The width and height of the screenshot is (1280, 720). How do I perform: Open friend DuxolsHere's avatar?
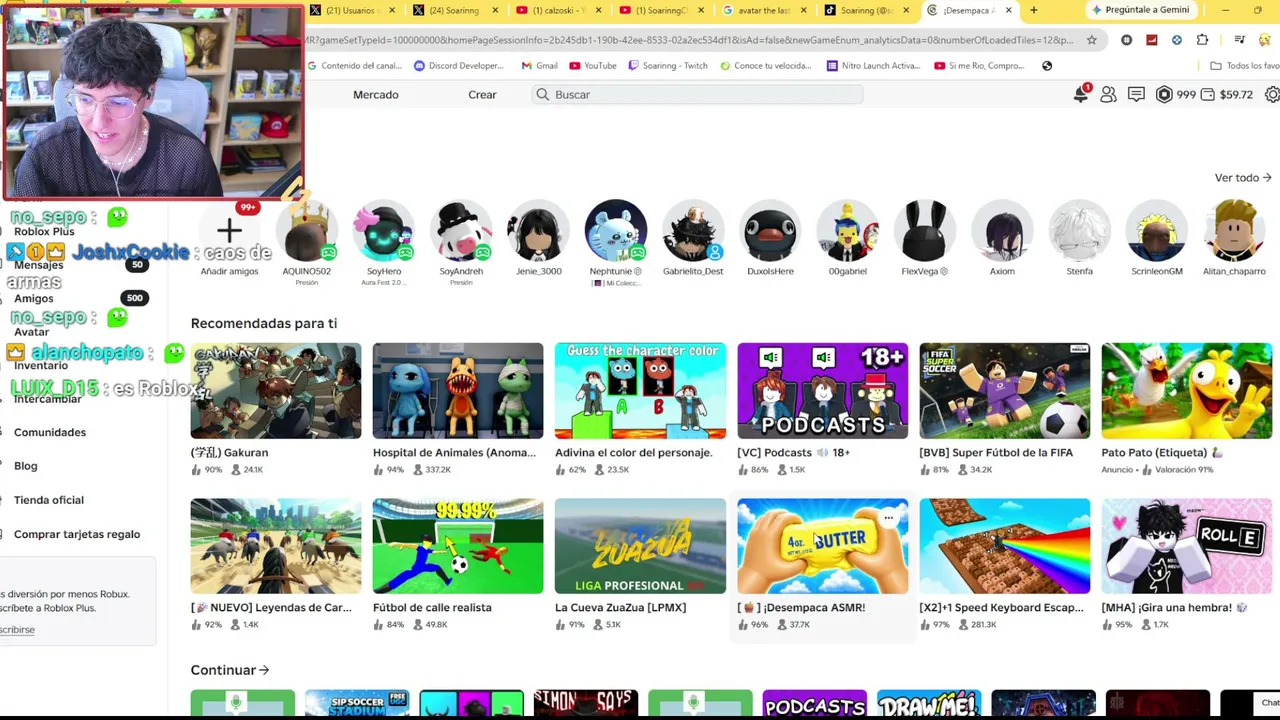770,231
